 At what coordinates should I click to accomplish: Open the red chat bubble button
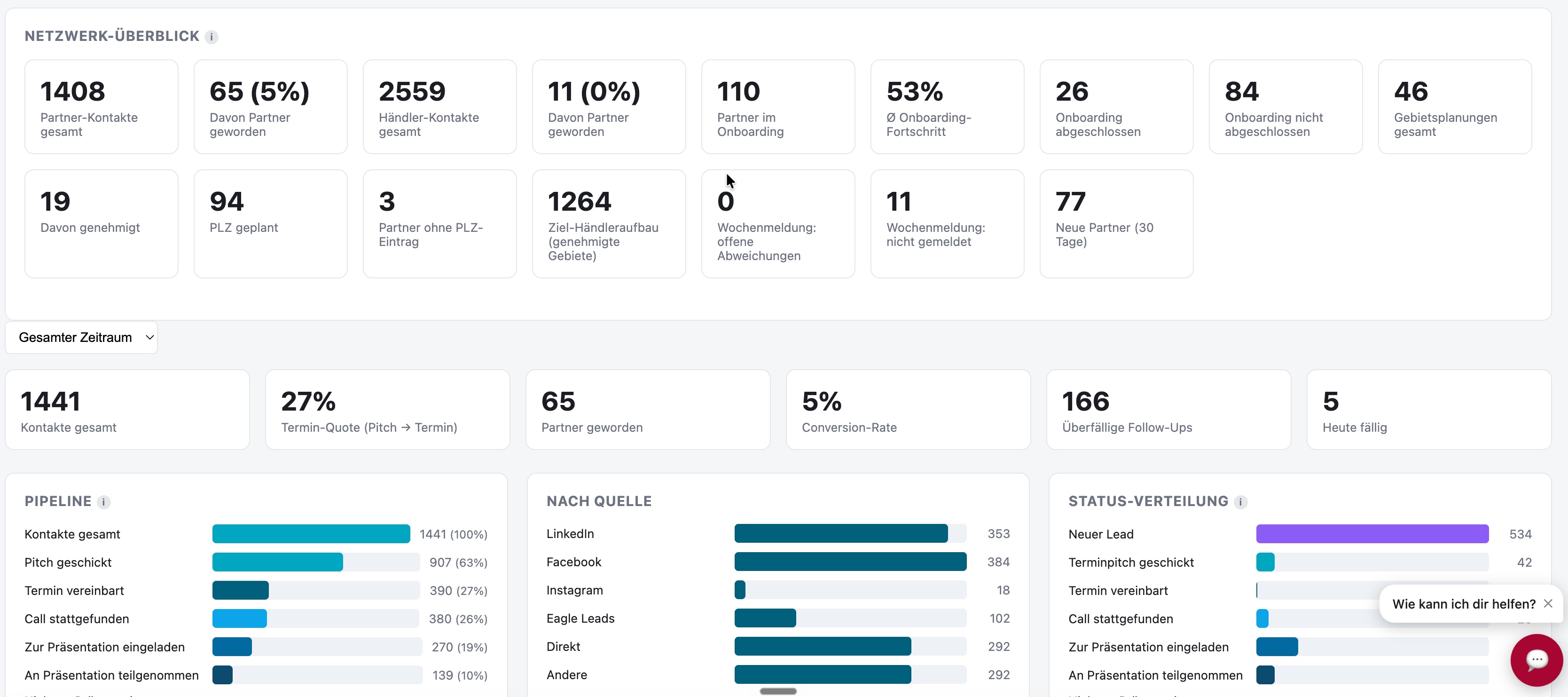point(1537,660)
